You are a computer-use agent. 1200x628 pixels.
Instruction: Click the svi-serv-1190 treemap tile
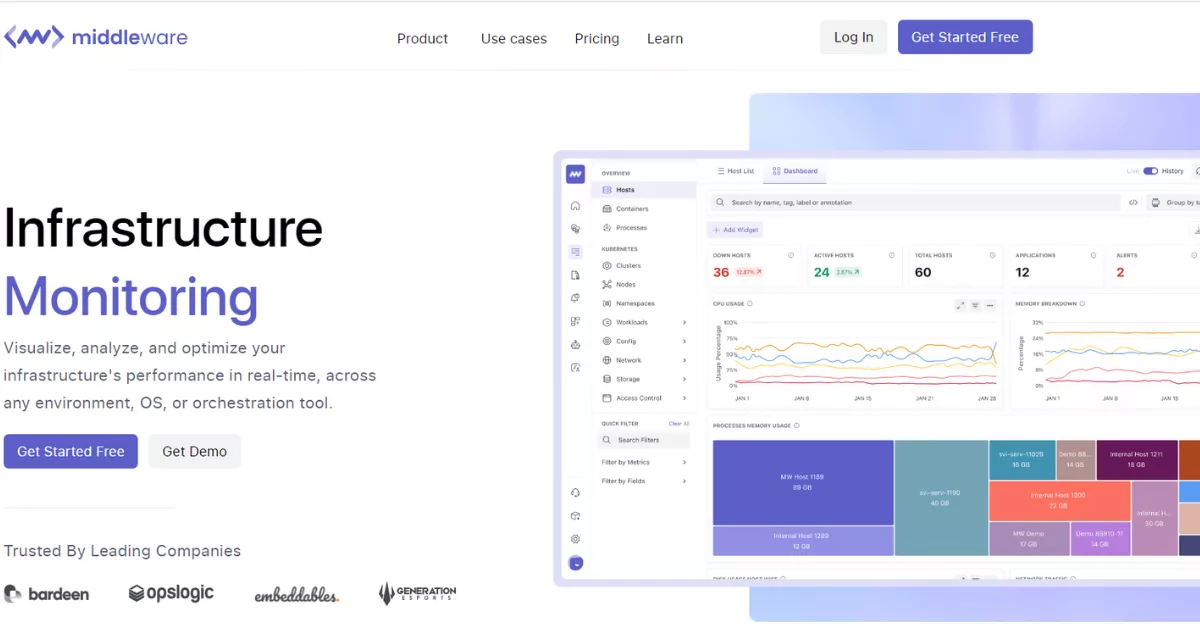point(940,498)
